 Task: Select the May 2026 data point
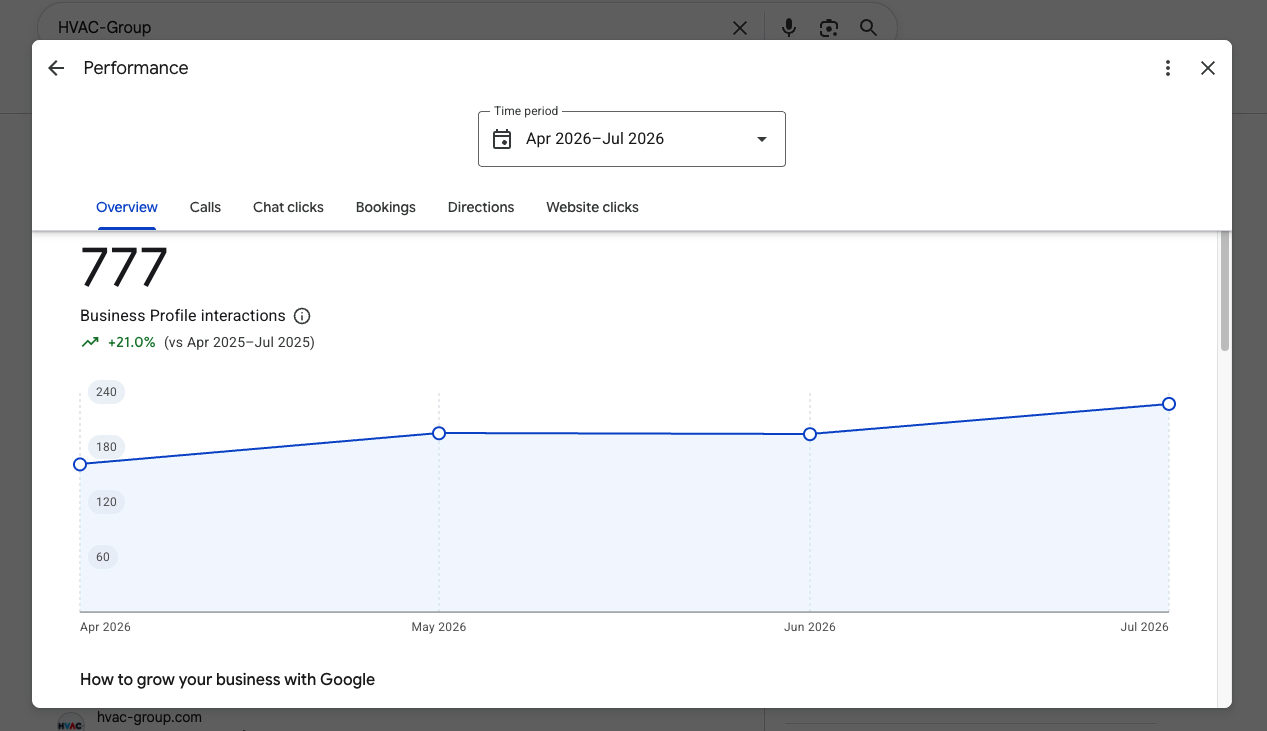439,433
